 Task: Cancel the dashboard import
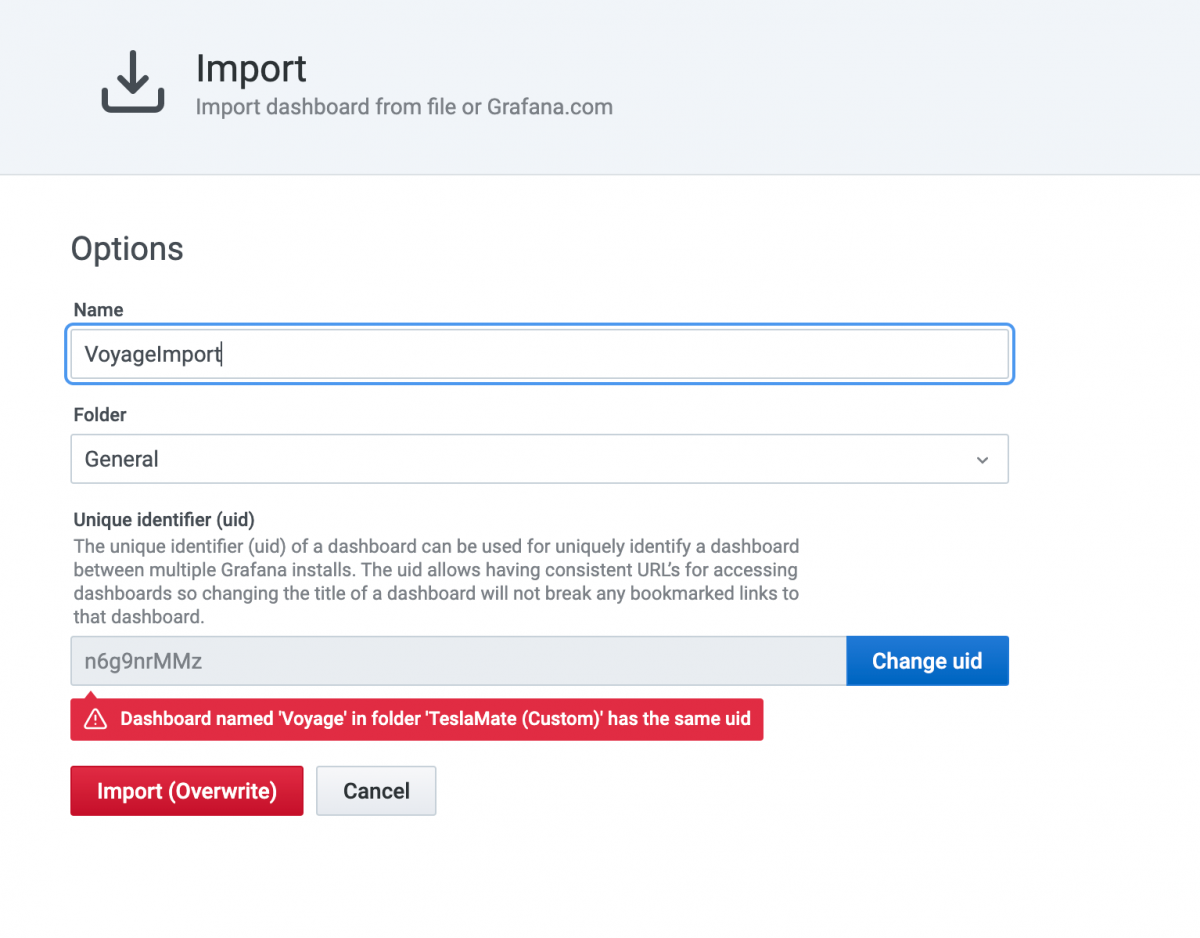coord(376,791)
